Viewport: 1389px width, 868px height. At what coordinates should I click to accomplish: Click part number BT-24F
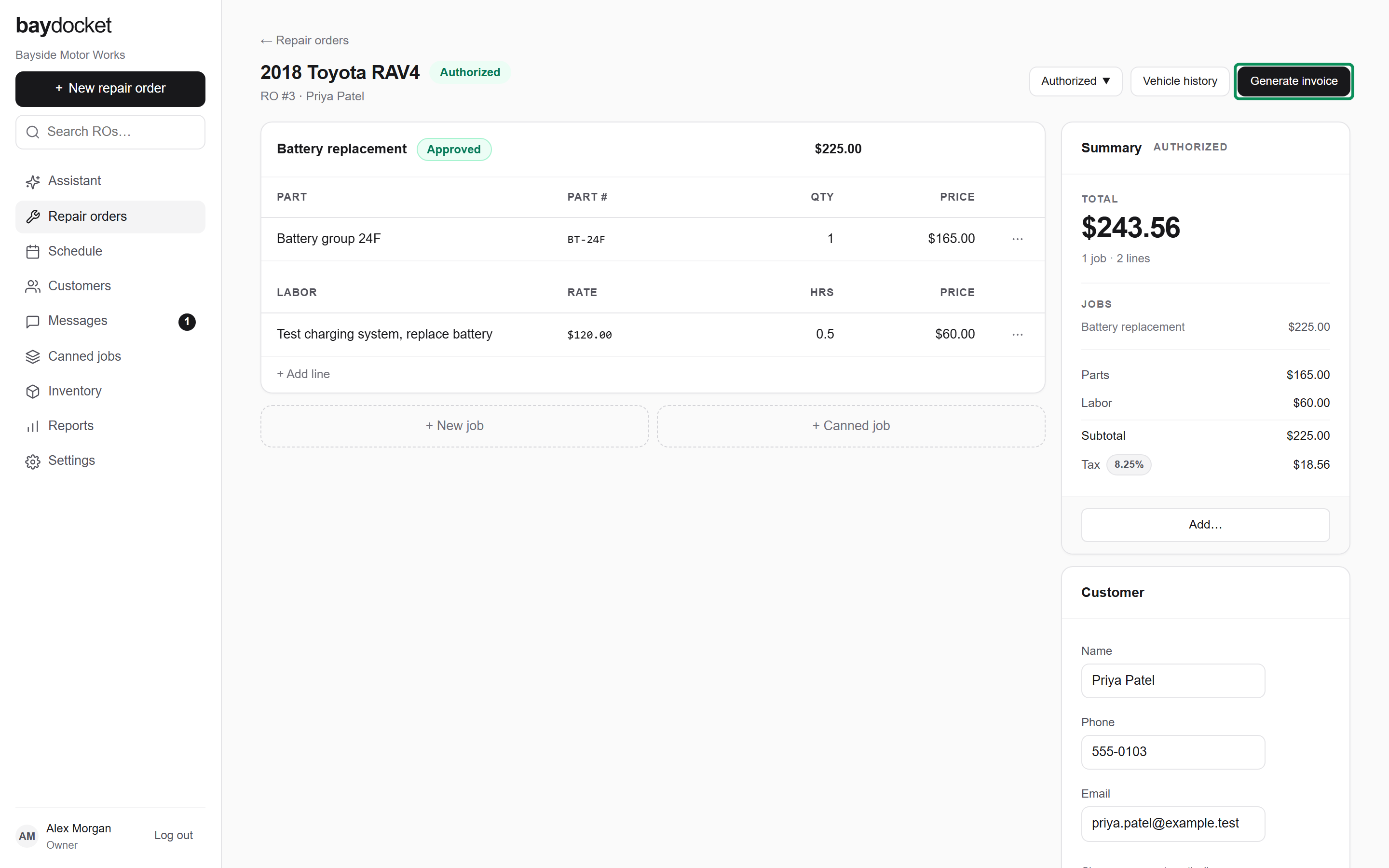586,239
